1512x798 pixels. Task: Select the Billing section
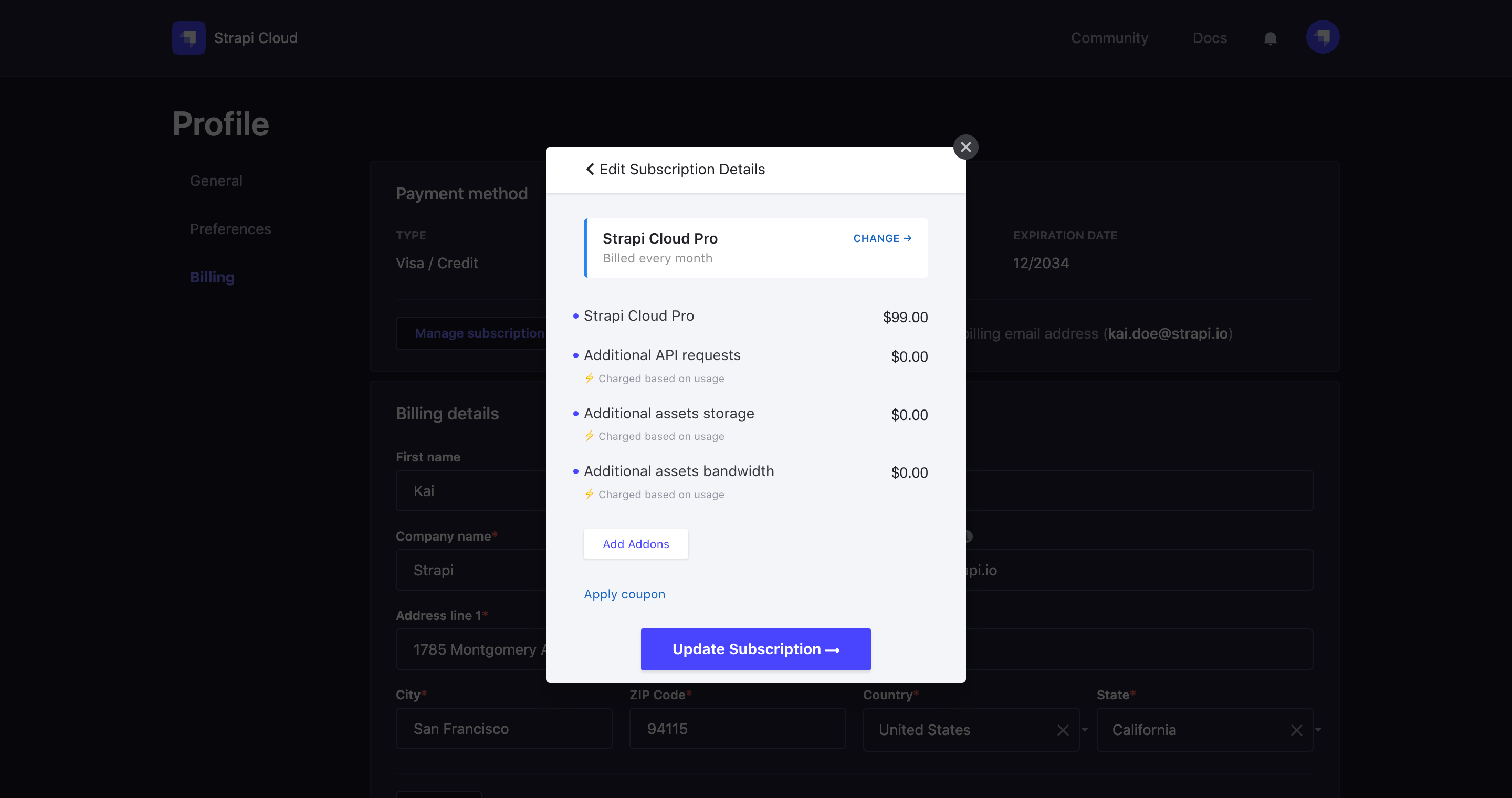(x=212, y=277)
